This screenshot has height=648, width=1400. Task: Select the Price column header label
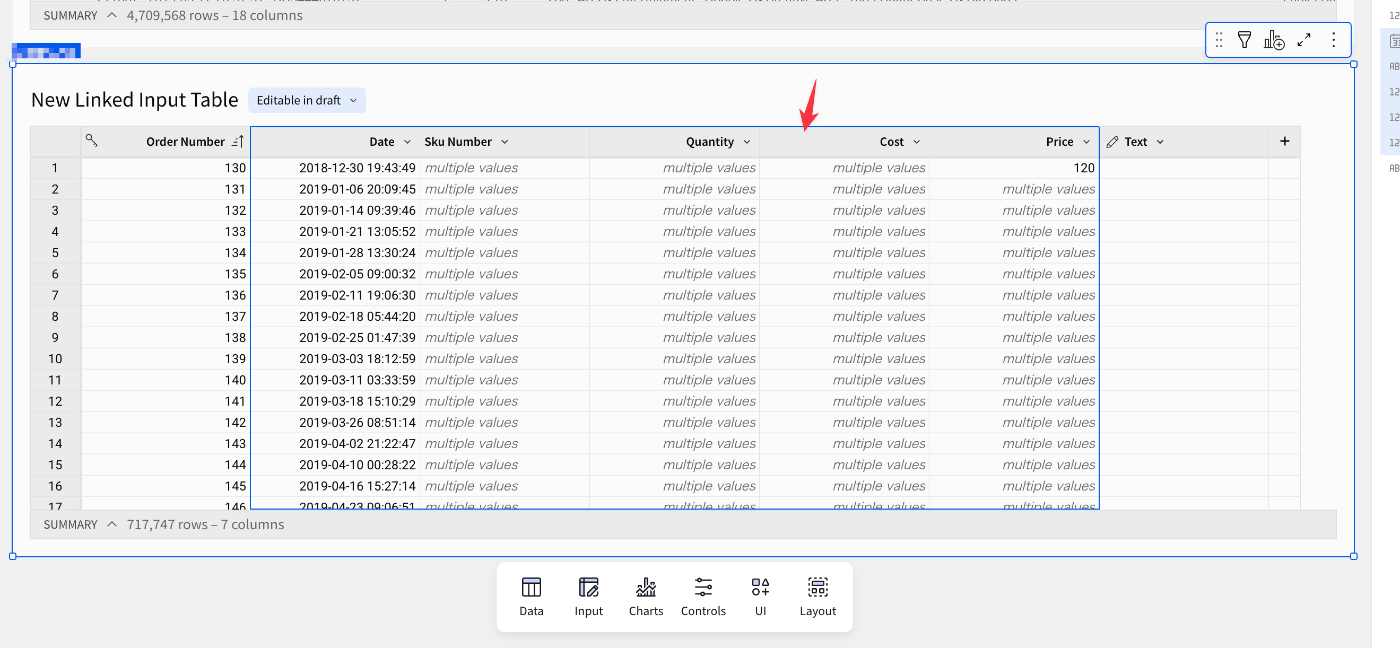(x=1060, y=142)
